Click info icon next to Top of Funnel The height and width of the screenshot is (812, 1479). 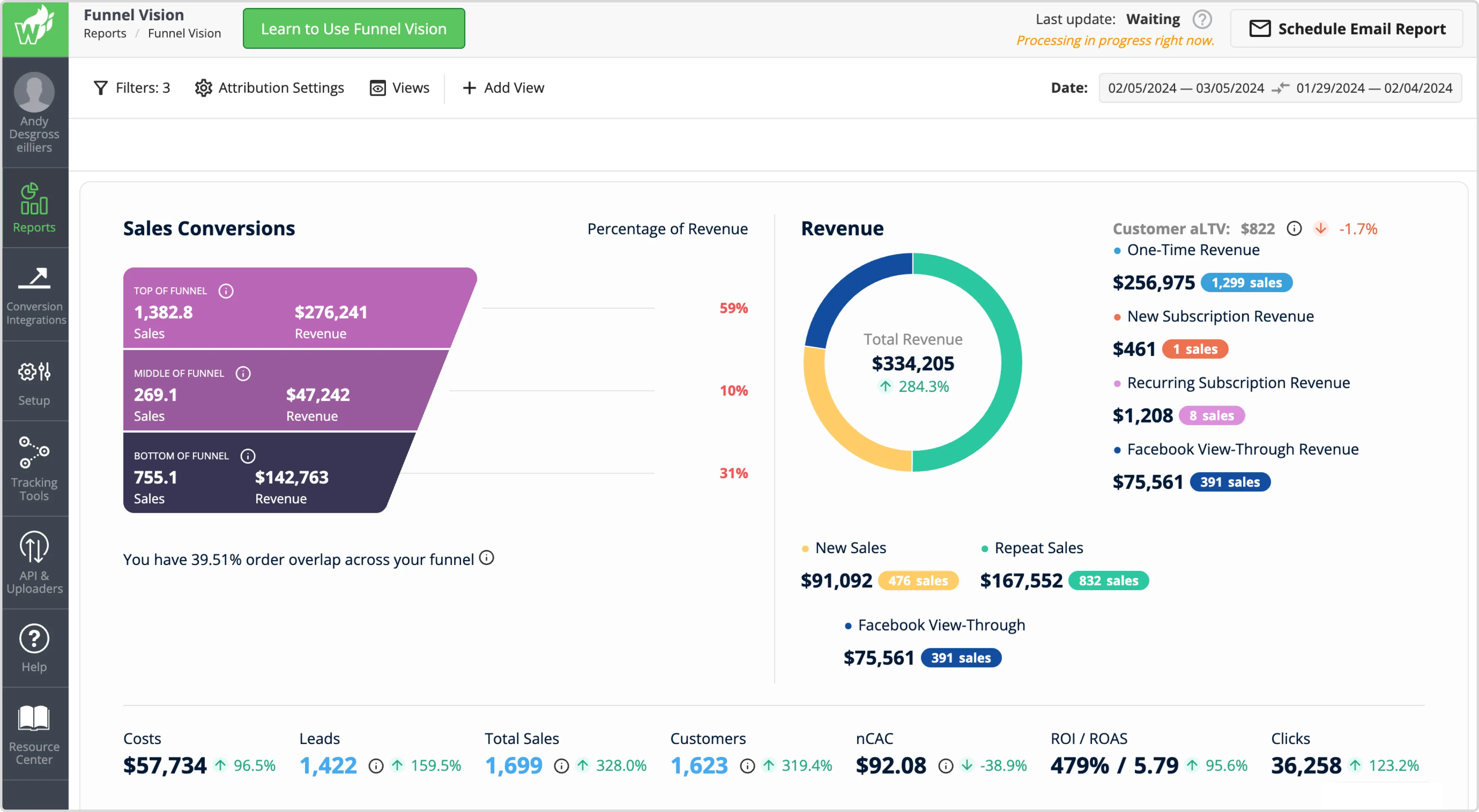(x=226, y=291)
